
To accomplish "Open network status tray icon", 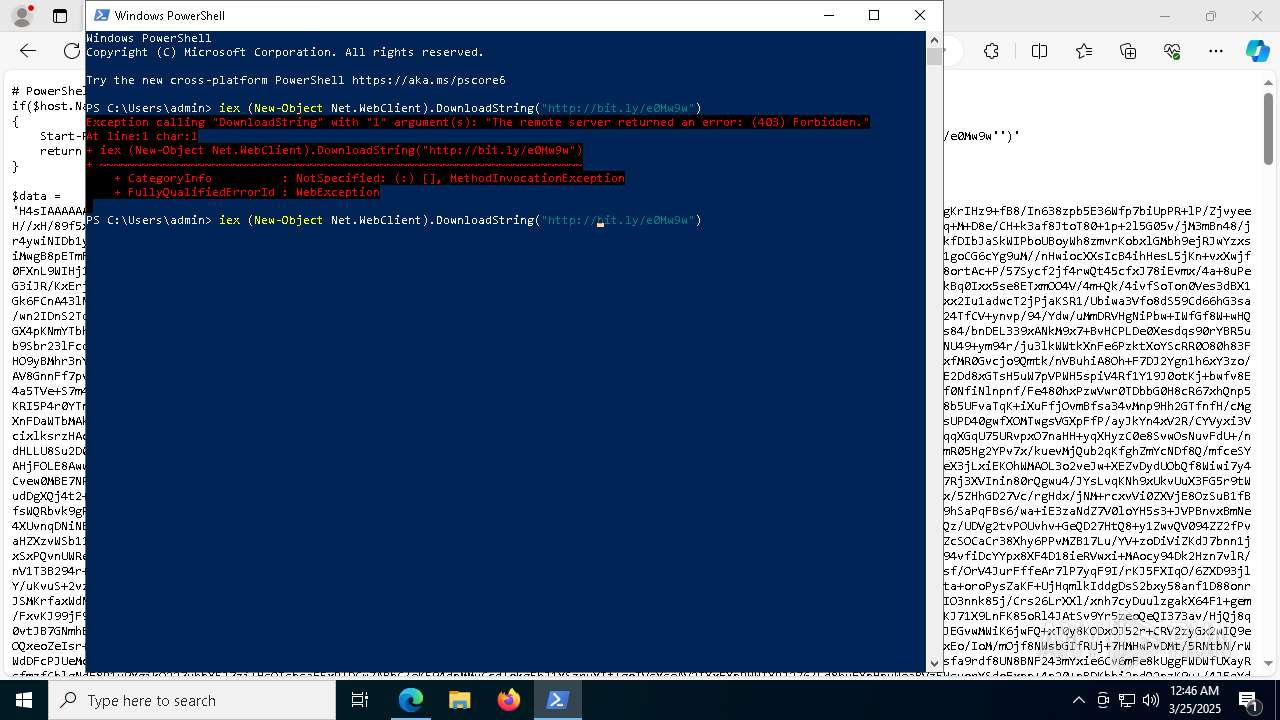I will (x=1127, y=701).
